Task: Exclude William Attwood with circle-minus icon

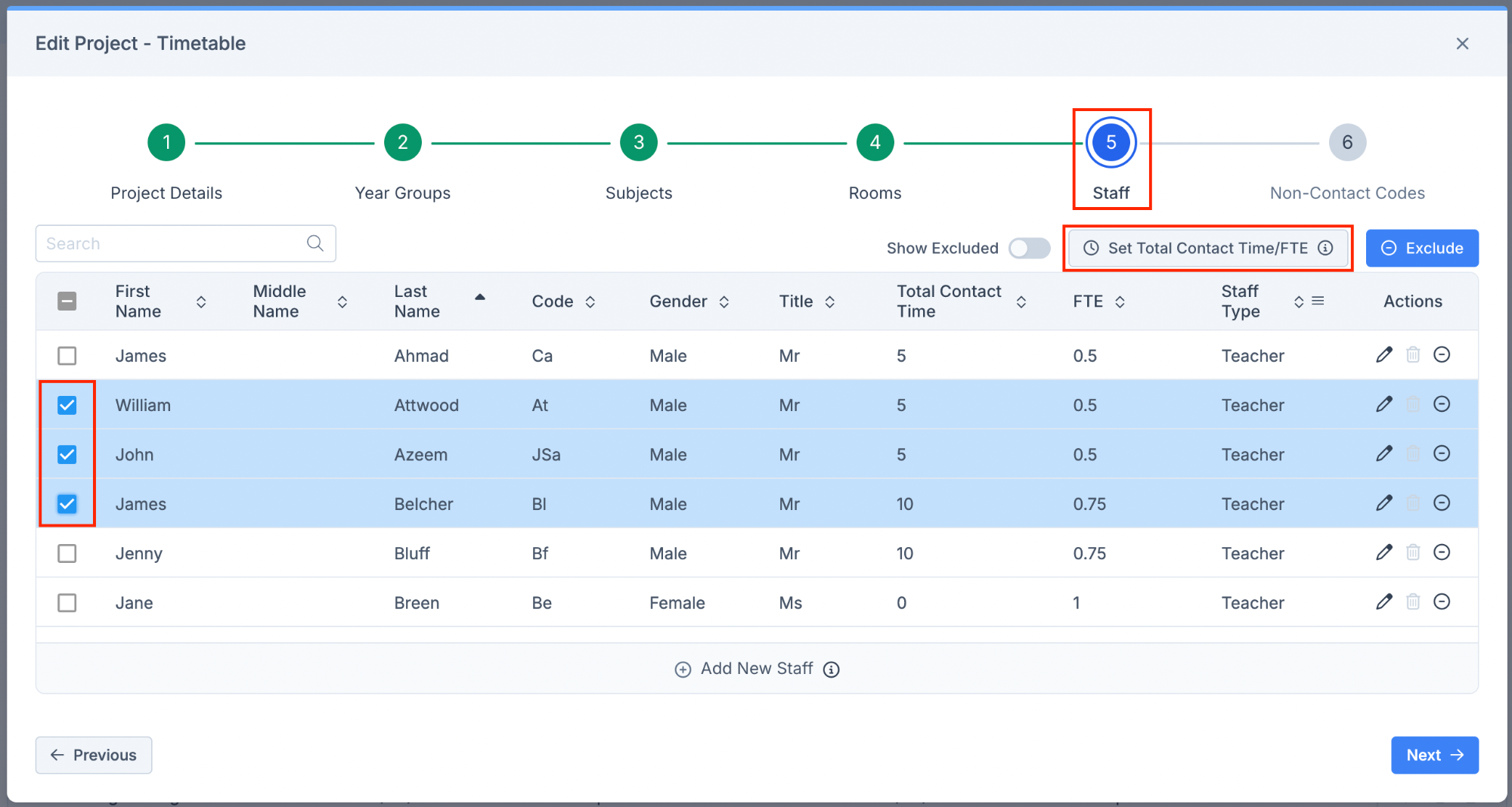Action: coord(1442,404)
